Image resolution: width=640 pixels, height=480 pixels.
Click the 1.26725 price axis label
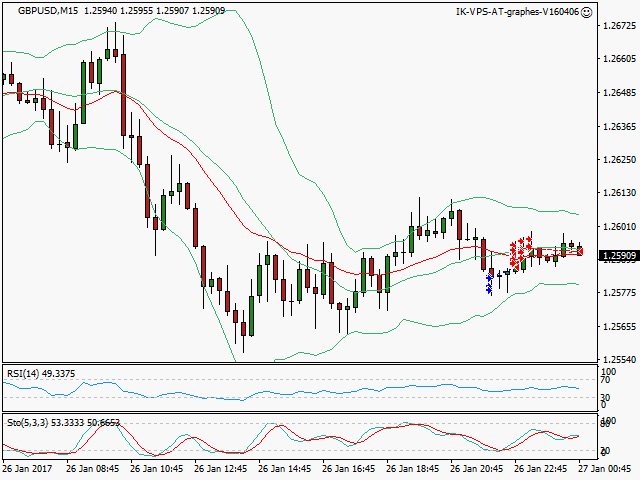pos(619,27)
